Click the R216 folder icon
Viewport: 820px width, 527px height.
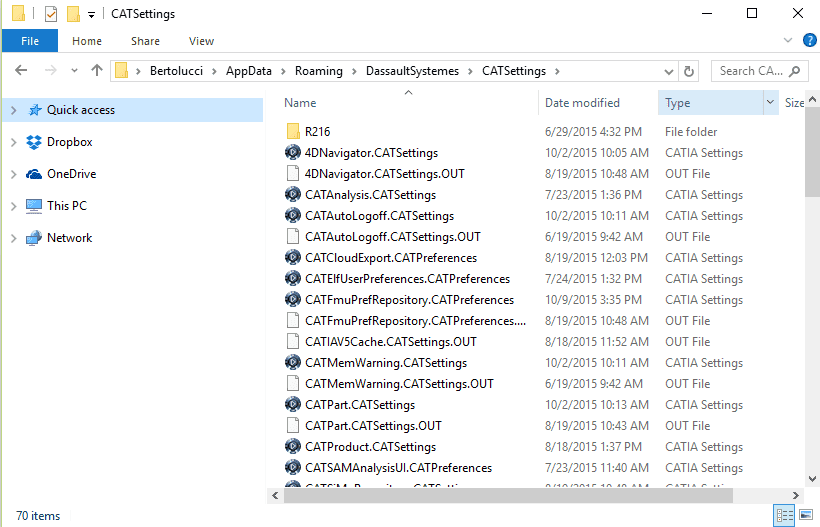point(293,131)
